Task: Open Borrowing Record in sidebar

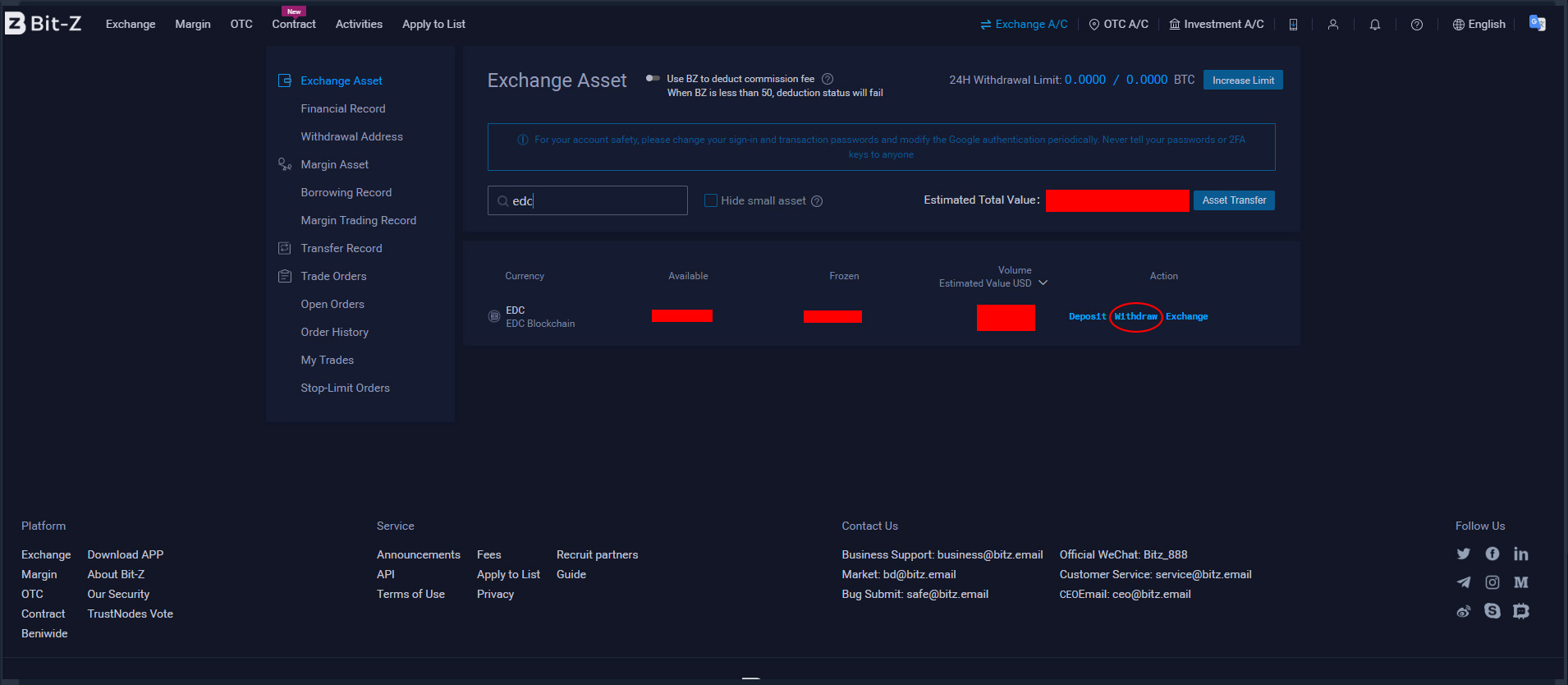Action: point(346,192)
